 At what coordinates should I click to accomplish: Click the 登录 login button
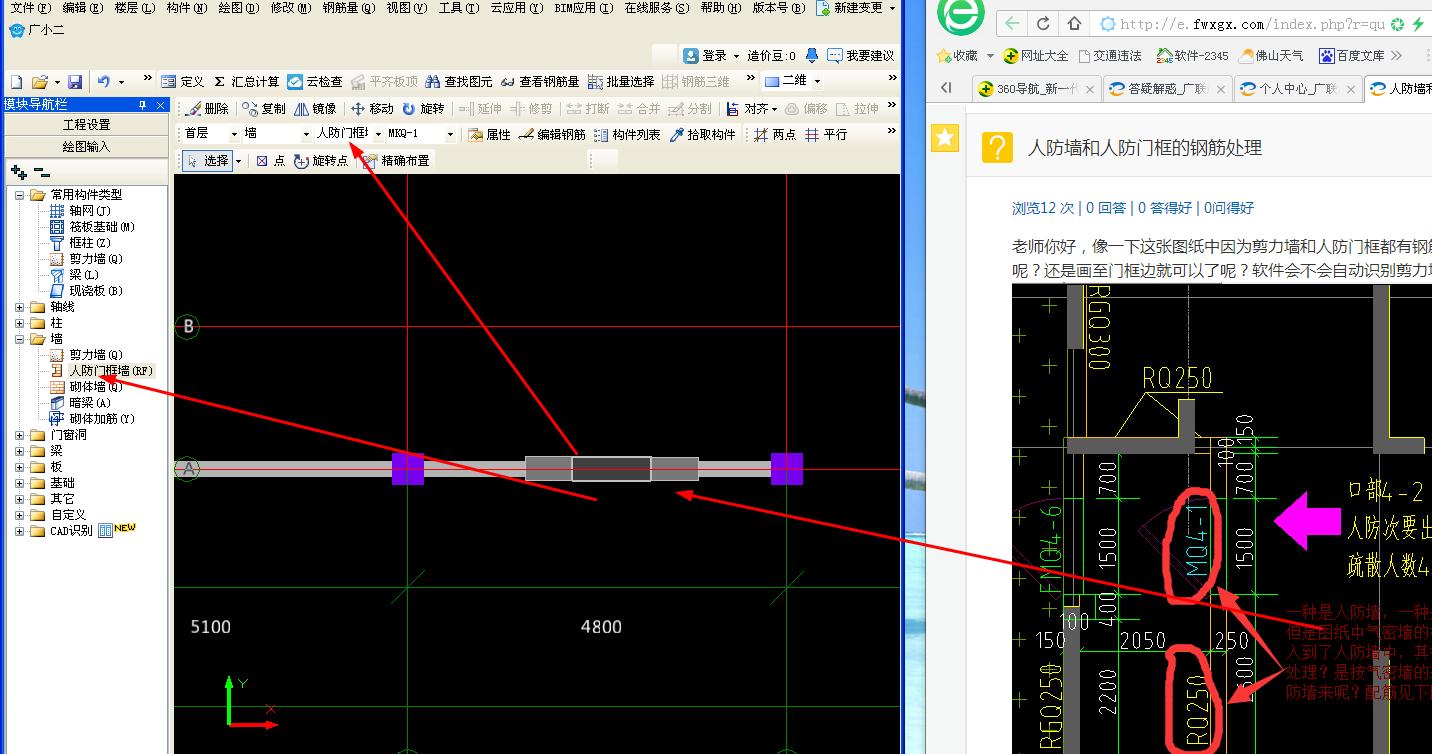pos(711,56)
